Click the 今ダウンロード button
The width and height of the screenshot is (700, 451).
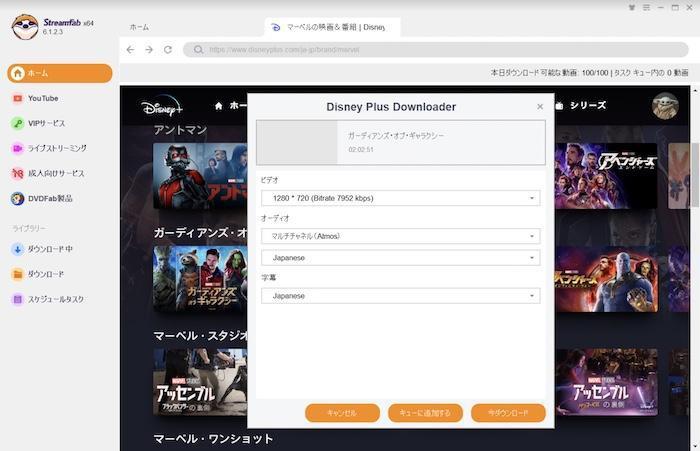[508, 413]
